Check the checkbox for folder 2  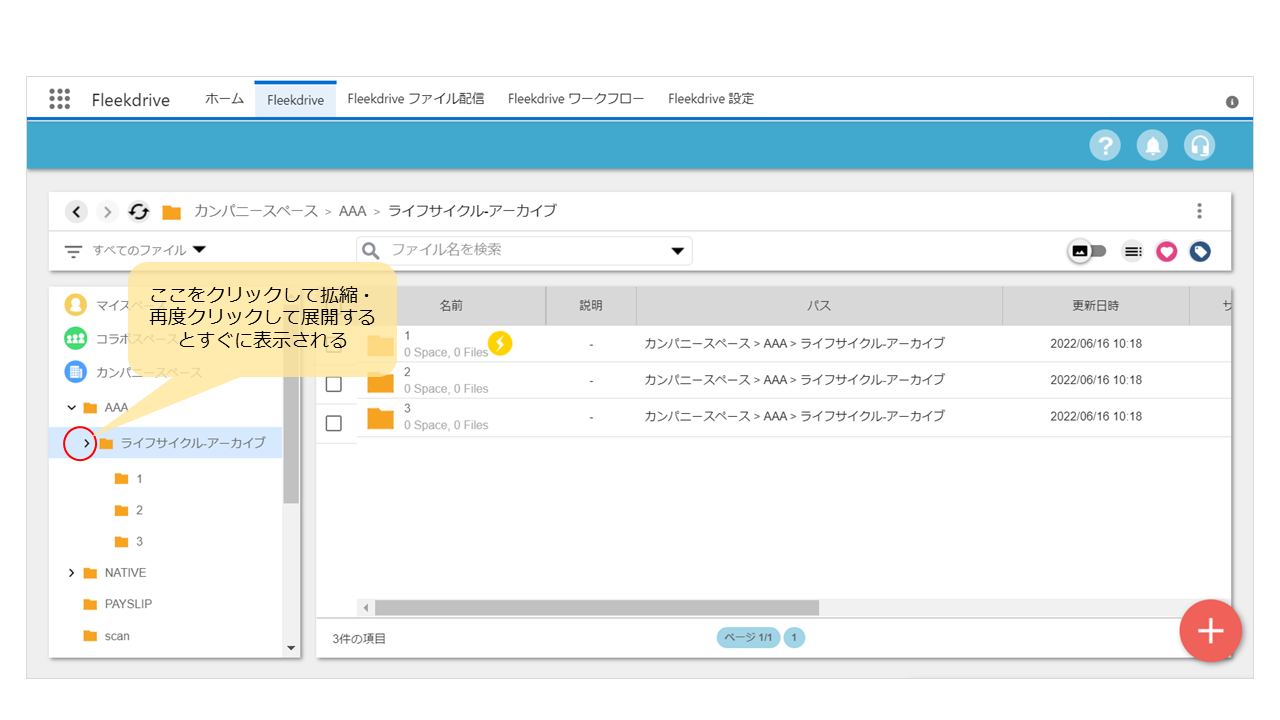334,384
